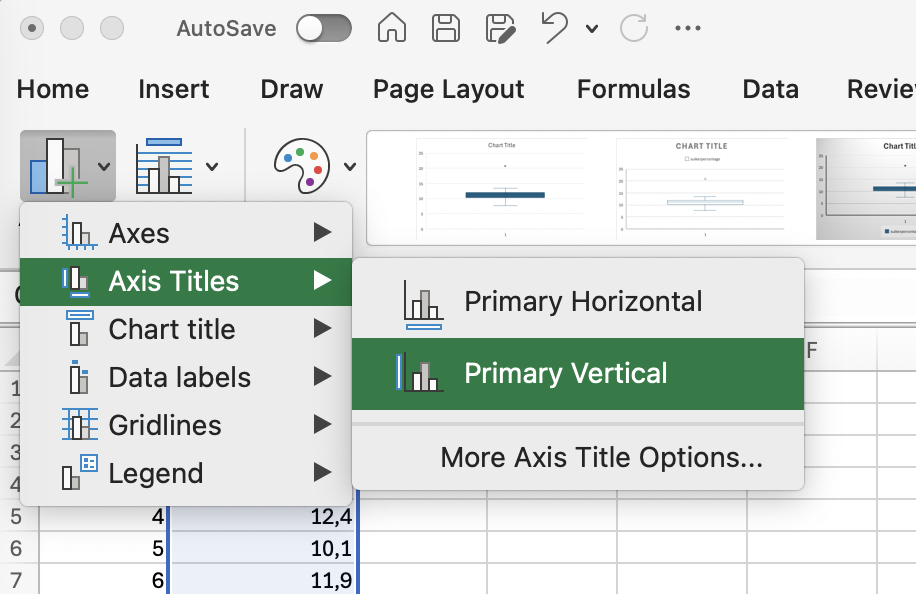The image size is (916, 594).
Task: Open the Home ribbon tab
Action: (x=53, y=89)
